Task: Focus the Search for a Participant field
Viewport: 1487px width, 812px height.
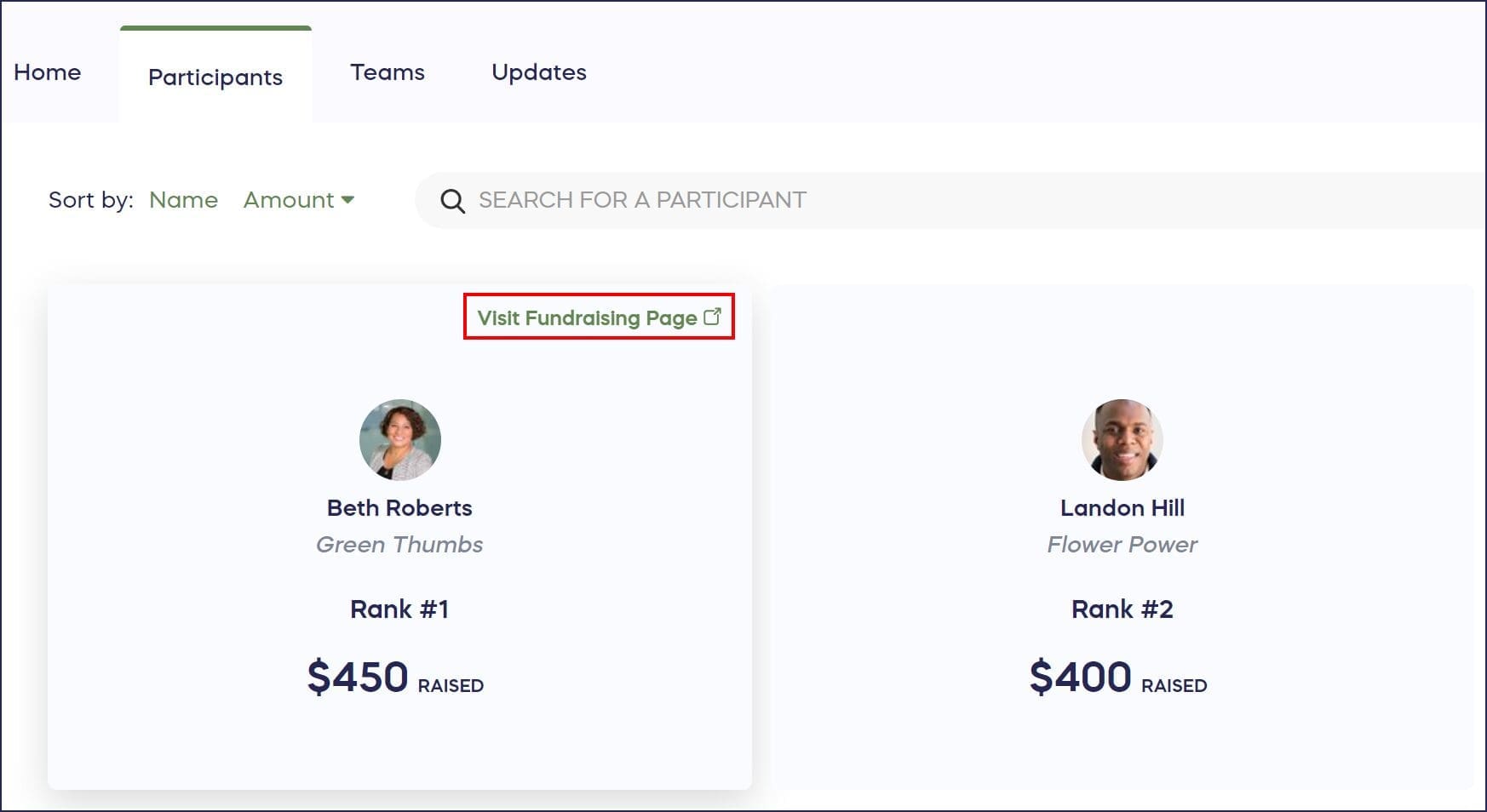Action: coord(937,200)
